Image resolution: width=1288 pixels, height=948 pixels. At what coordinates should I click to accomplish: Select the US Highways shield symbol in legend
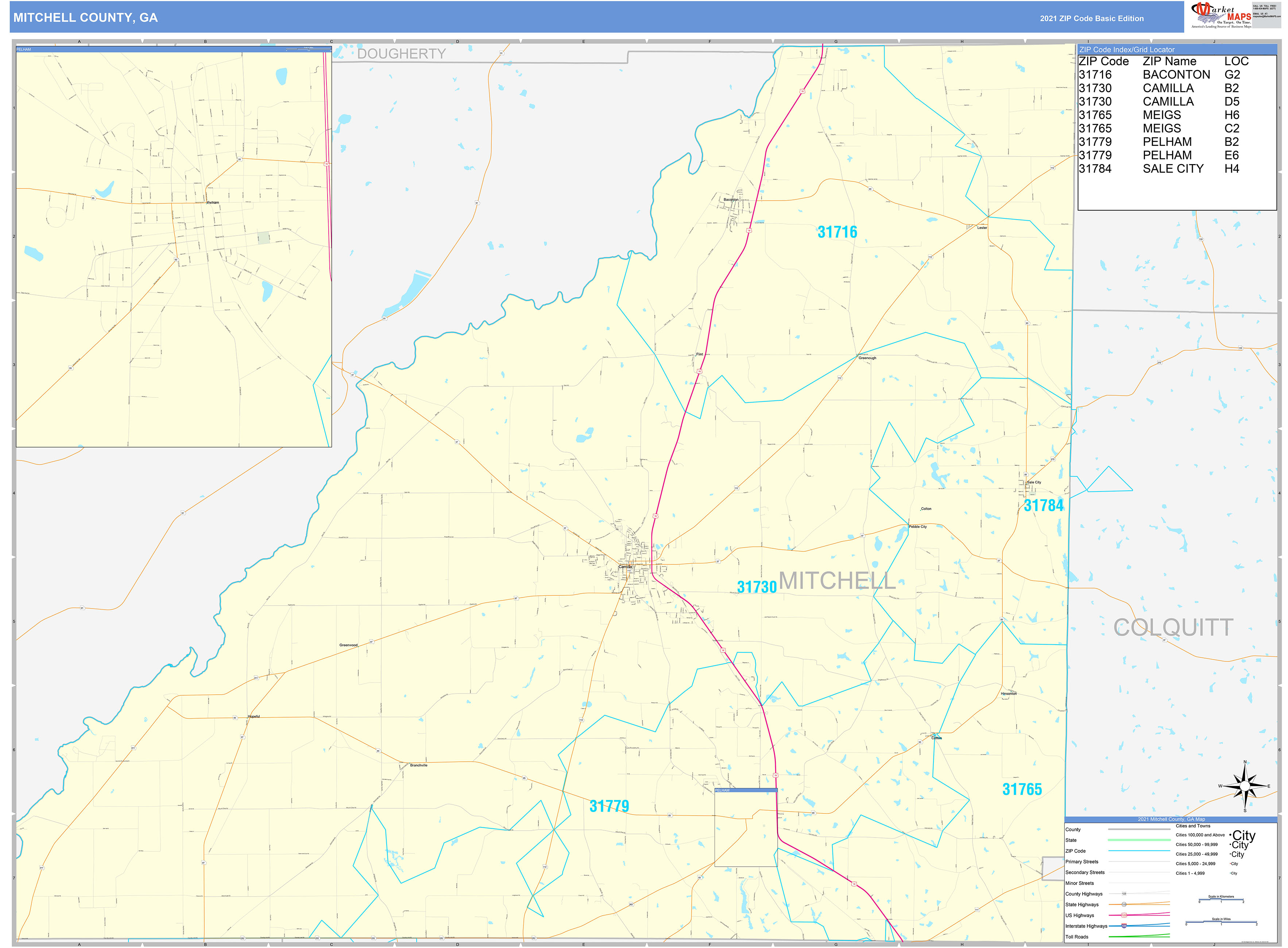pyautogui.click(x=1125, y=915)
